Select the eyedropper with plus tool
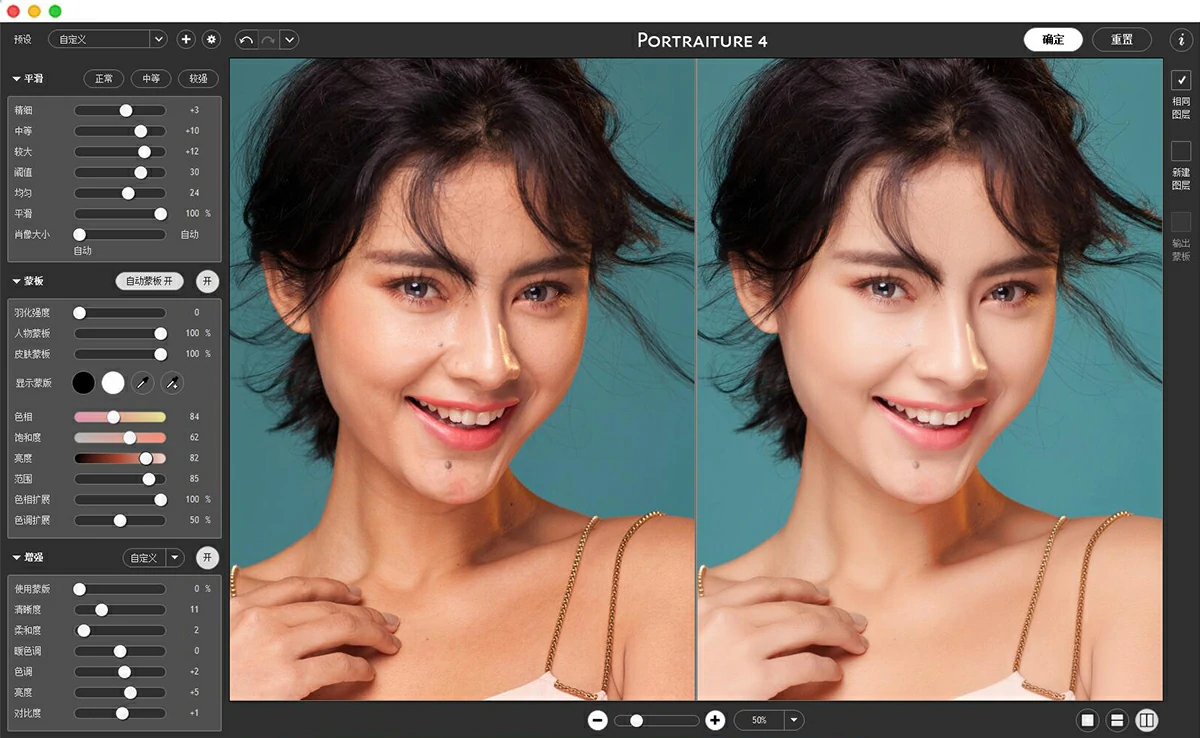This screenshot has width=1200, height=738. [x=172, y=383]
